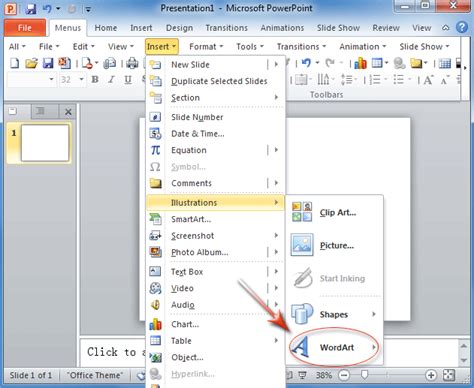Click the Save icon in the Quick Access Toolbar
Image resolution: width=474 pixels, height=388 pixels.
tap(31, 8)
